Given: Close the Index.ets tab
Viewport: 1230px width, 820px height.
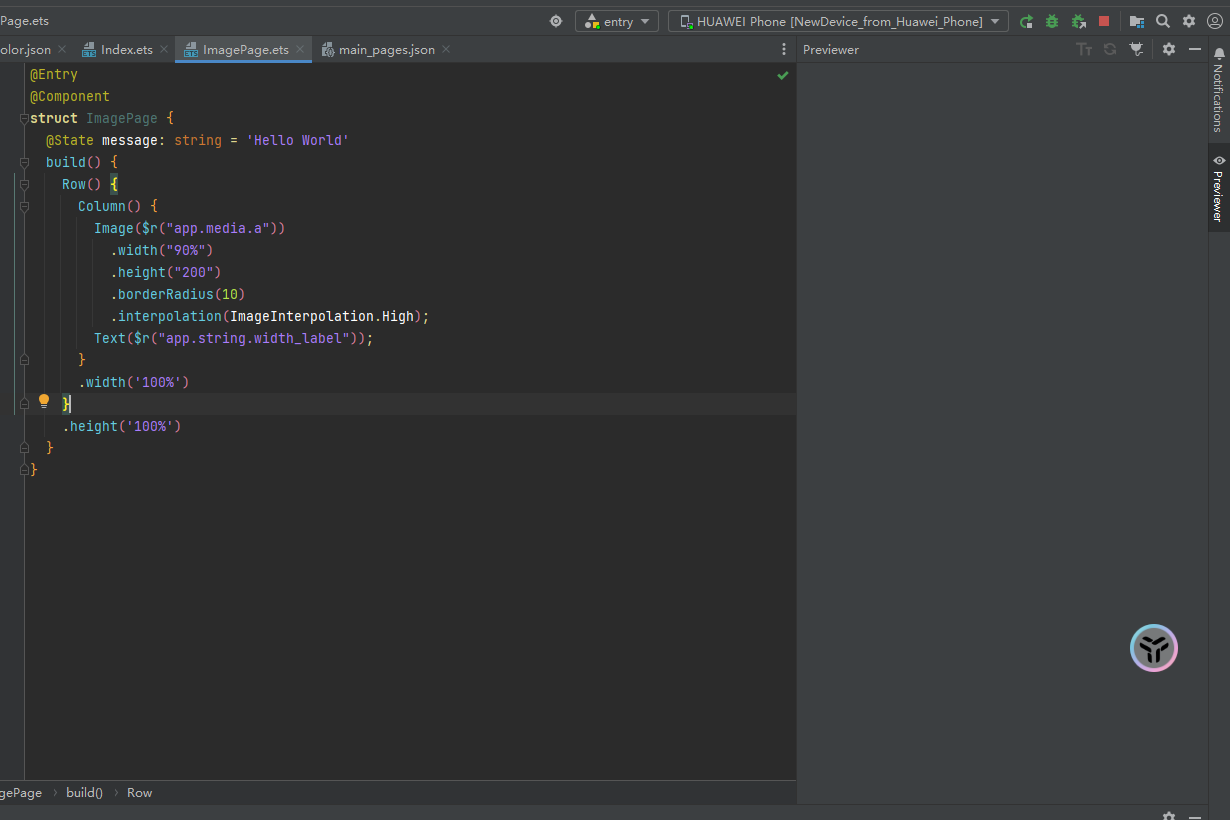Looking at the screenshot, I should click(x=164, y=49).
